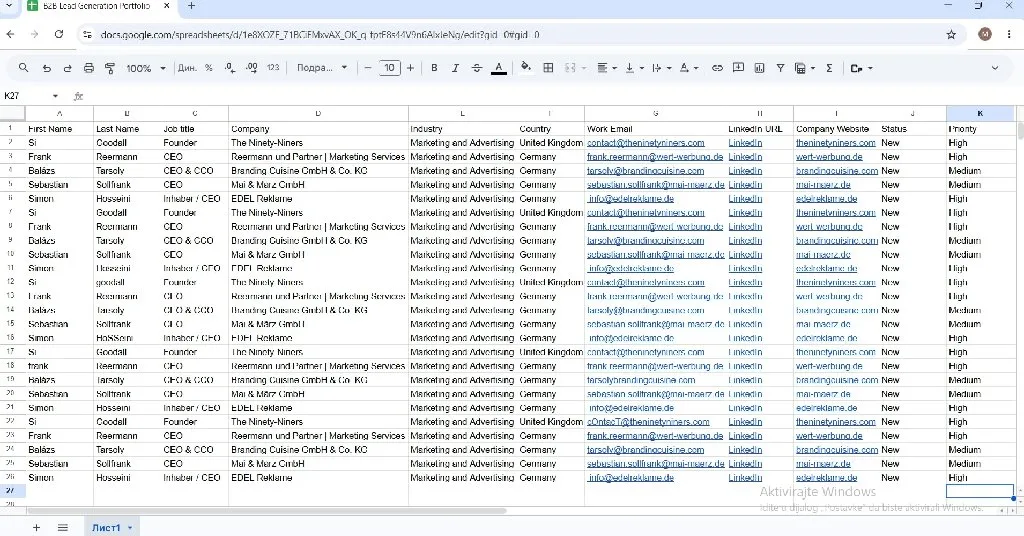The image size is (1024, 536).
Task: Open the Functions sigma menu
Action: click(x=829, y=68)
